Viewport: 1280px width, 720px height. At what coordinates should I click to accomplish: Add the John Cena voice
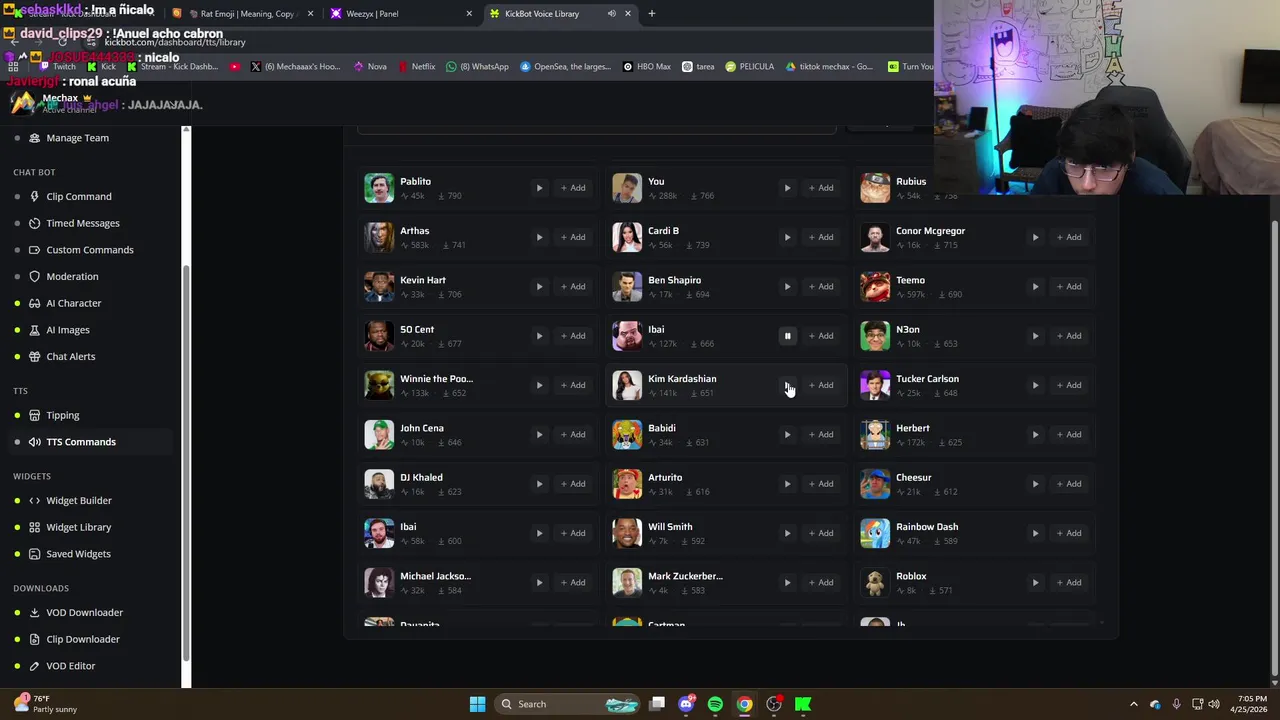pyautogui.click(x=573, y=434)
